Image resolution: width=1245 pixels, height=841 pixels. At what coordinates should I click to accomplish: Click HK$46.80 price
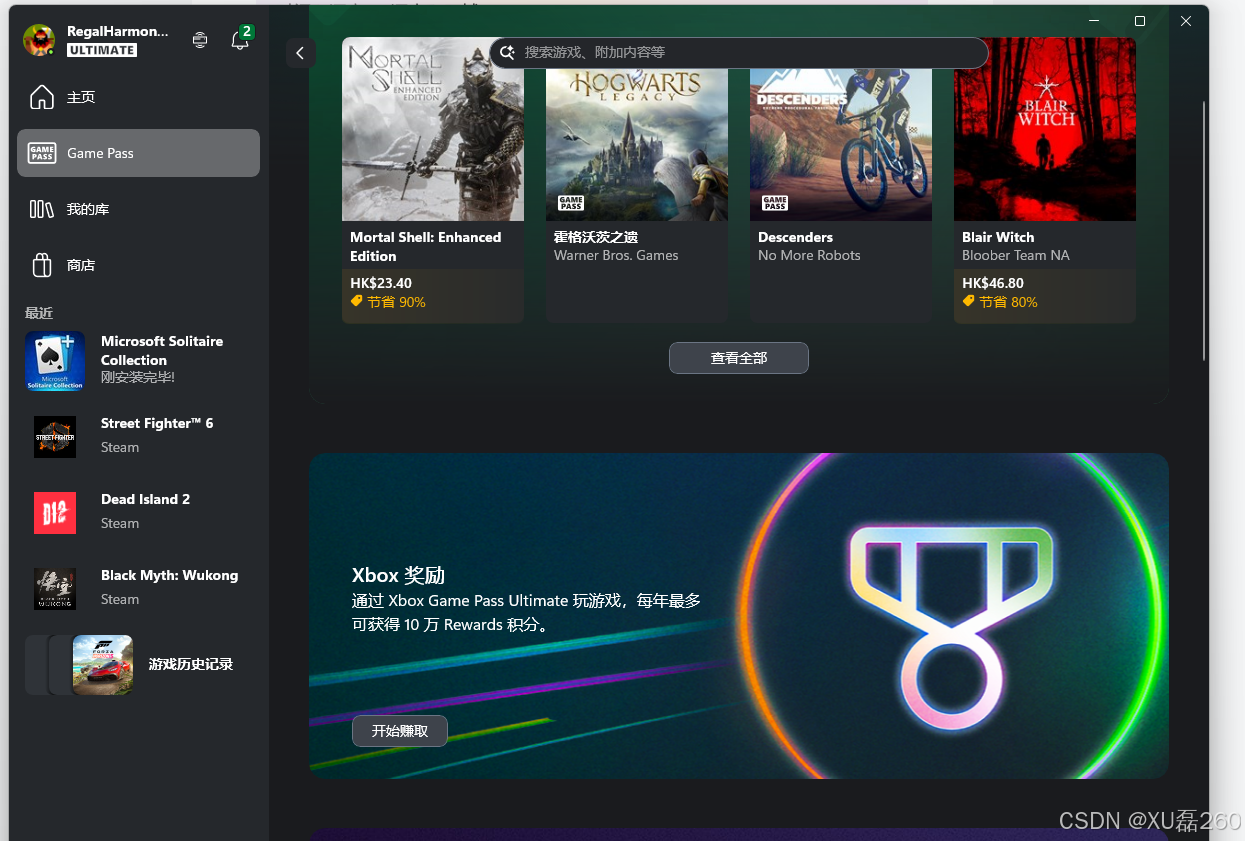[993, 283]
